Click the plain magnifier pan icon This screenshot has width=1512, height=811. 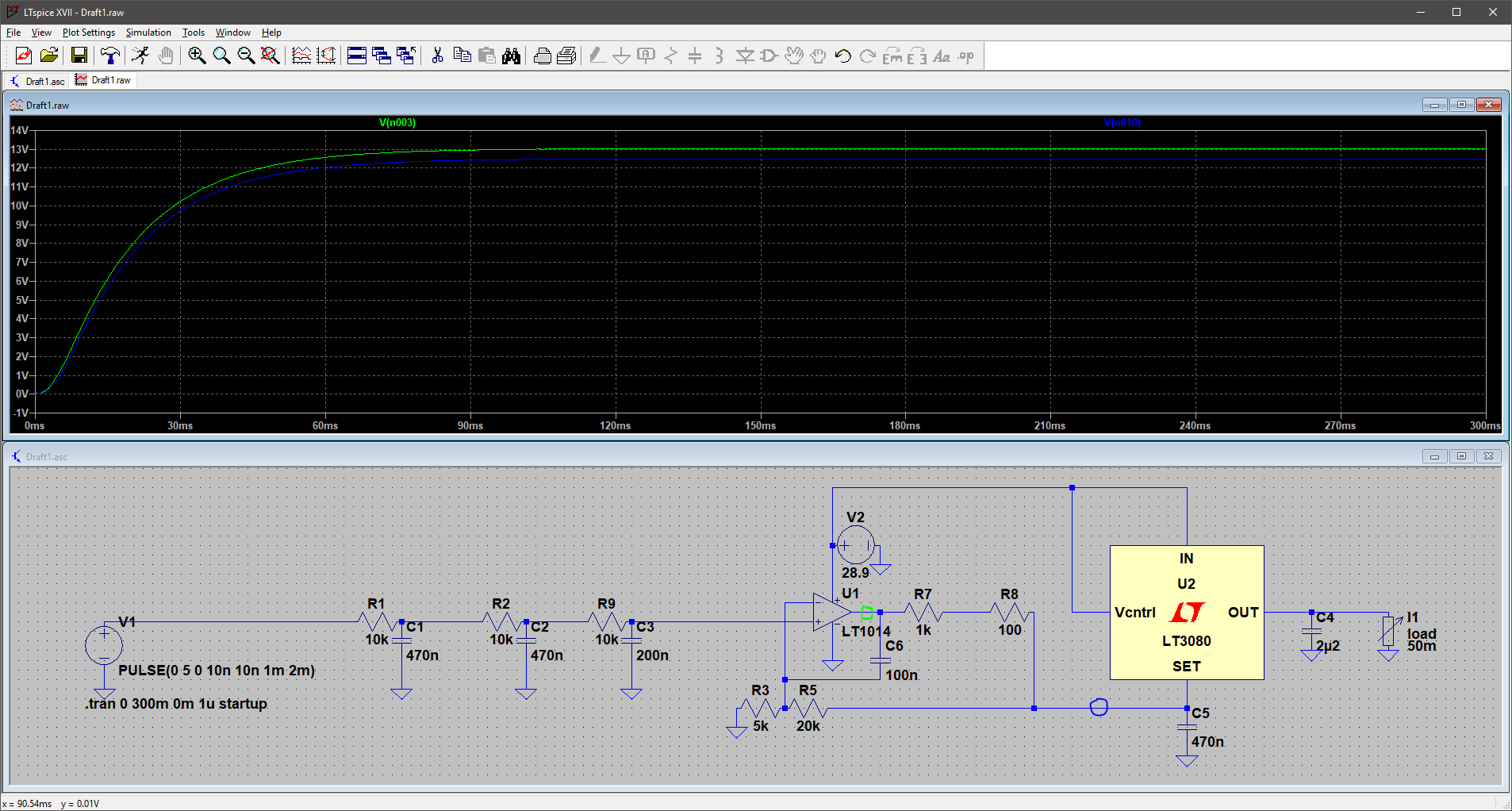(x=221, y=56)
